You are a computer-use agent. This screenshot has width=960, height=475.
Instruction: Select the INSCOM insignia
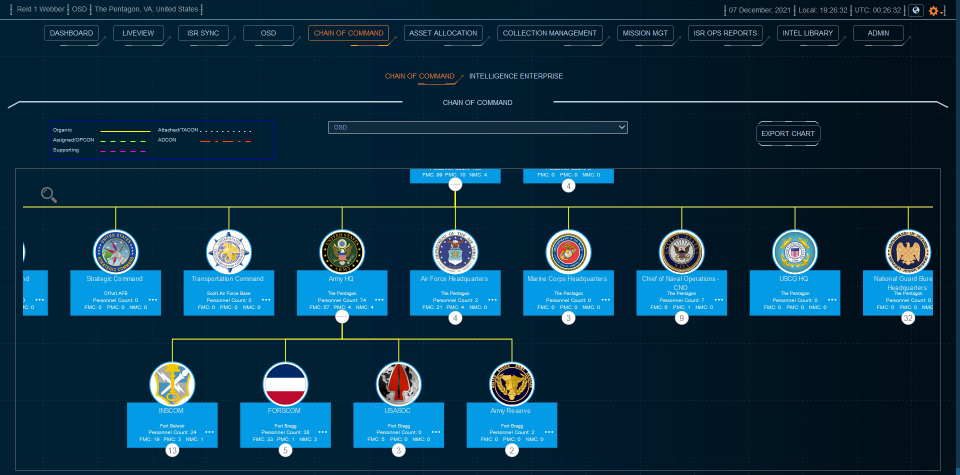point(172,384)
